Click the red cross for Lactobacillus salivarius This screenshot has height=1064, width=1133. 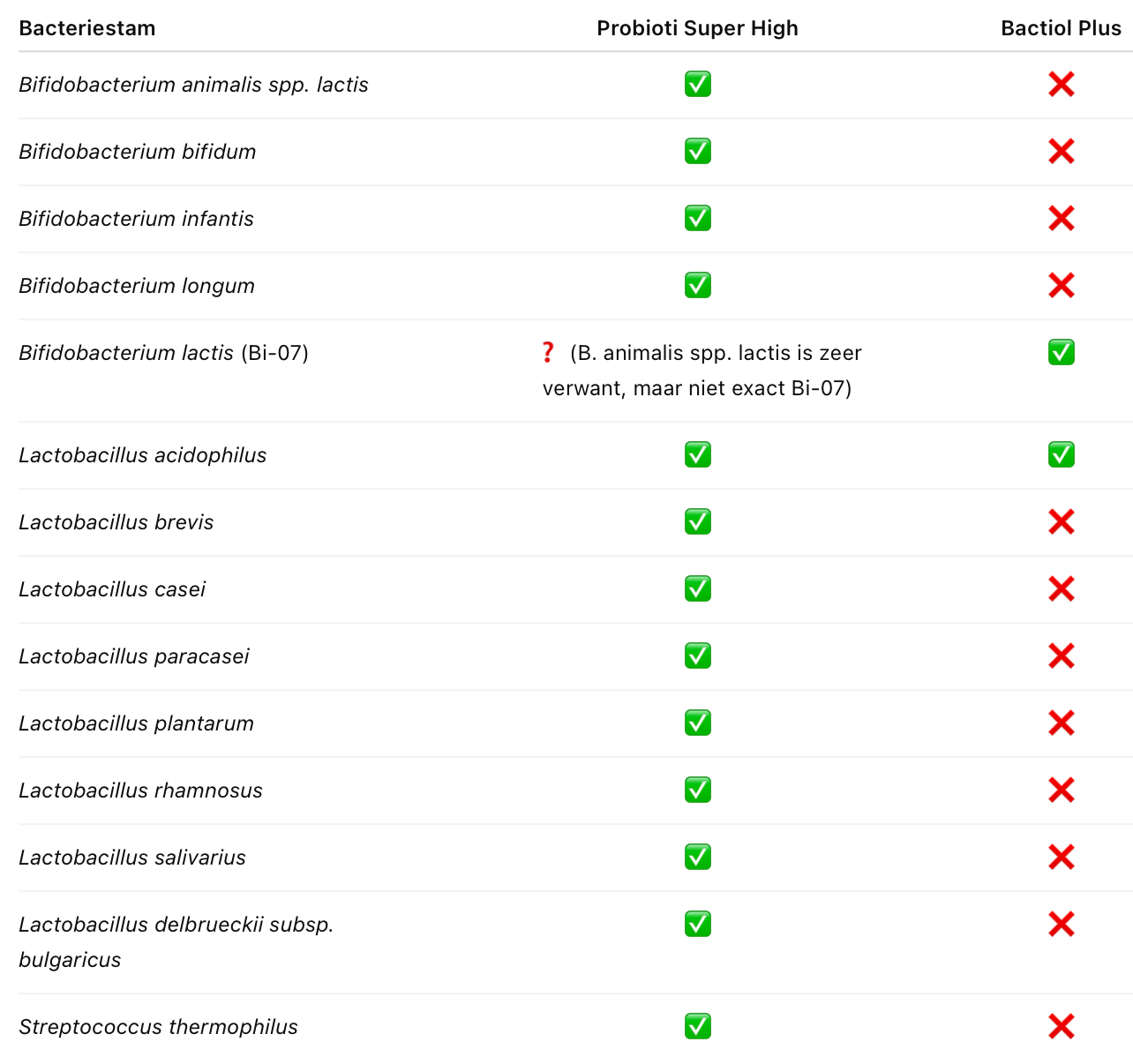point(1061,857)
